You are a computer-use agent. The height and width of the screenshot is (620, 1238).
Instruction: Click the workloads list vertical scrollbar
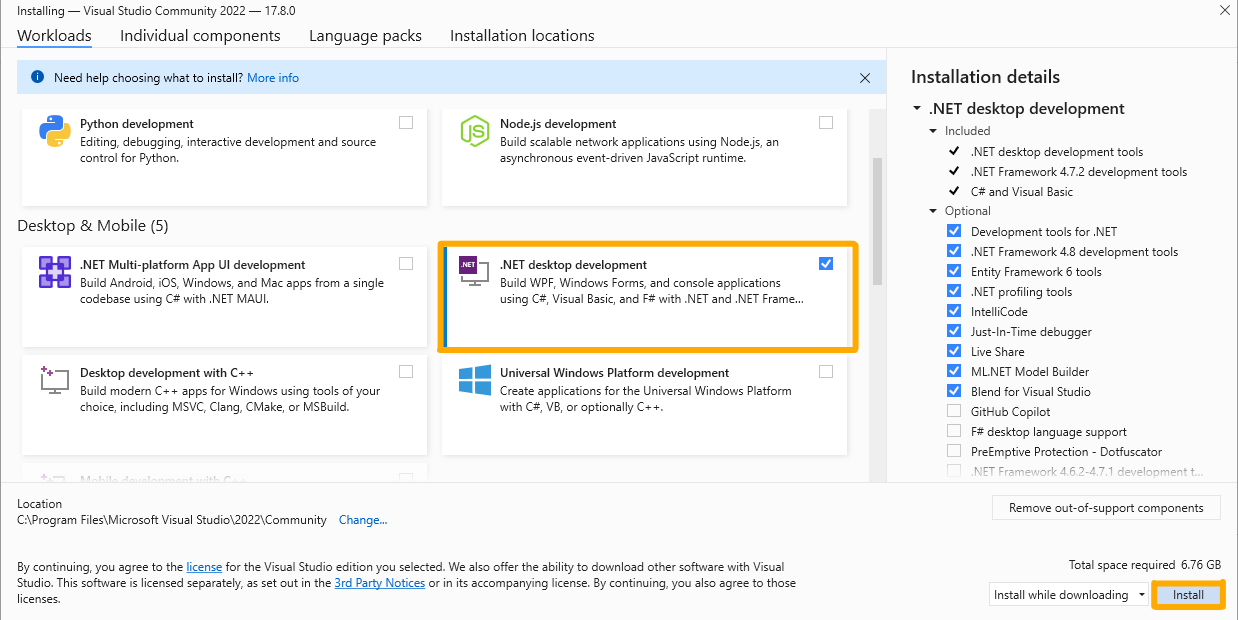click(x=877, y=220)
